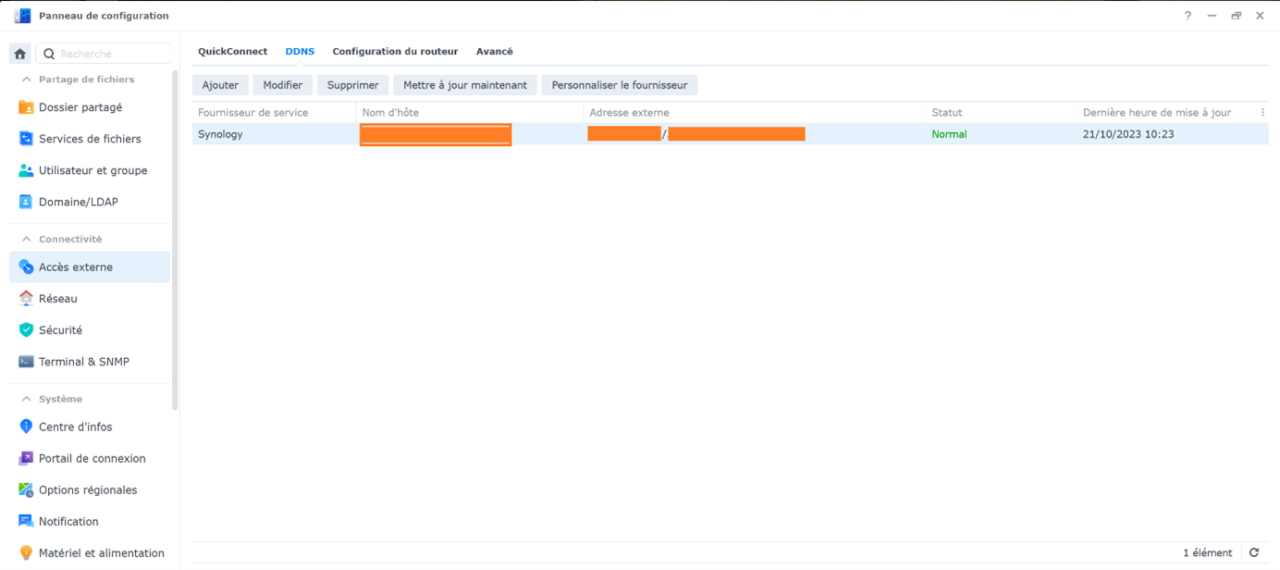Open Services de fichiers settings
This screenshot has width=1280, height=570.
coord(89,139)
